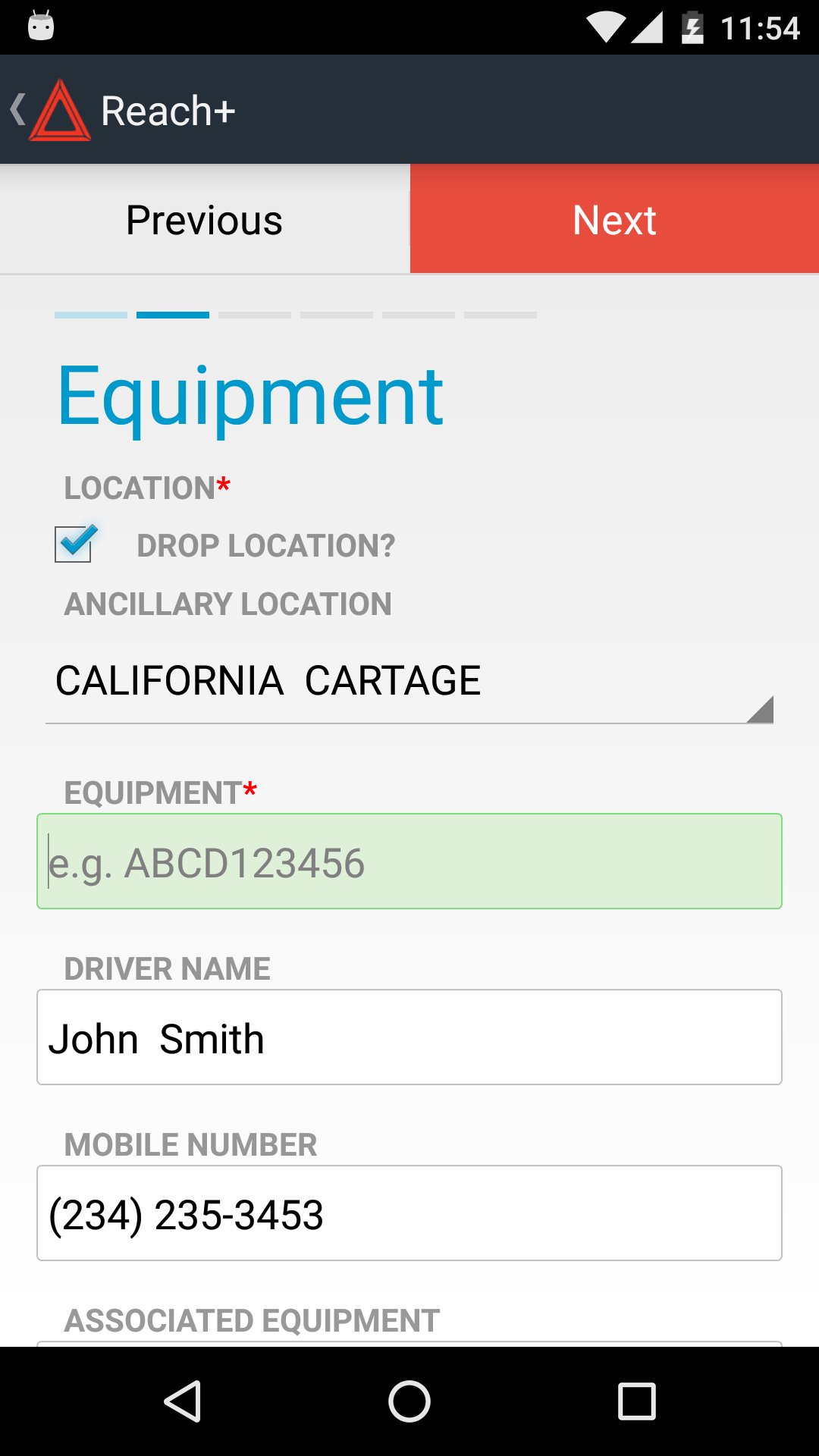Focus the Equipment number input field
The height and width of the screenshot is (1456, 819).
[x=409, y=861]
